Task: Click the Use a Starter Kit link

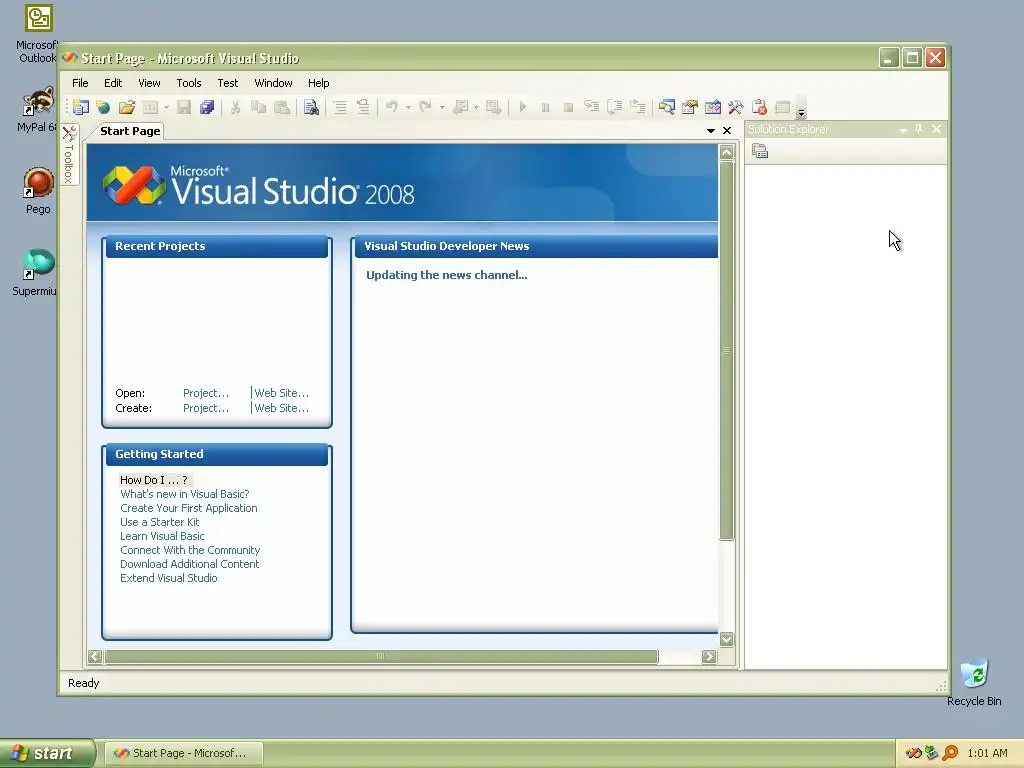Action: [159, 522]
